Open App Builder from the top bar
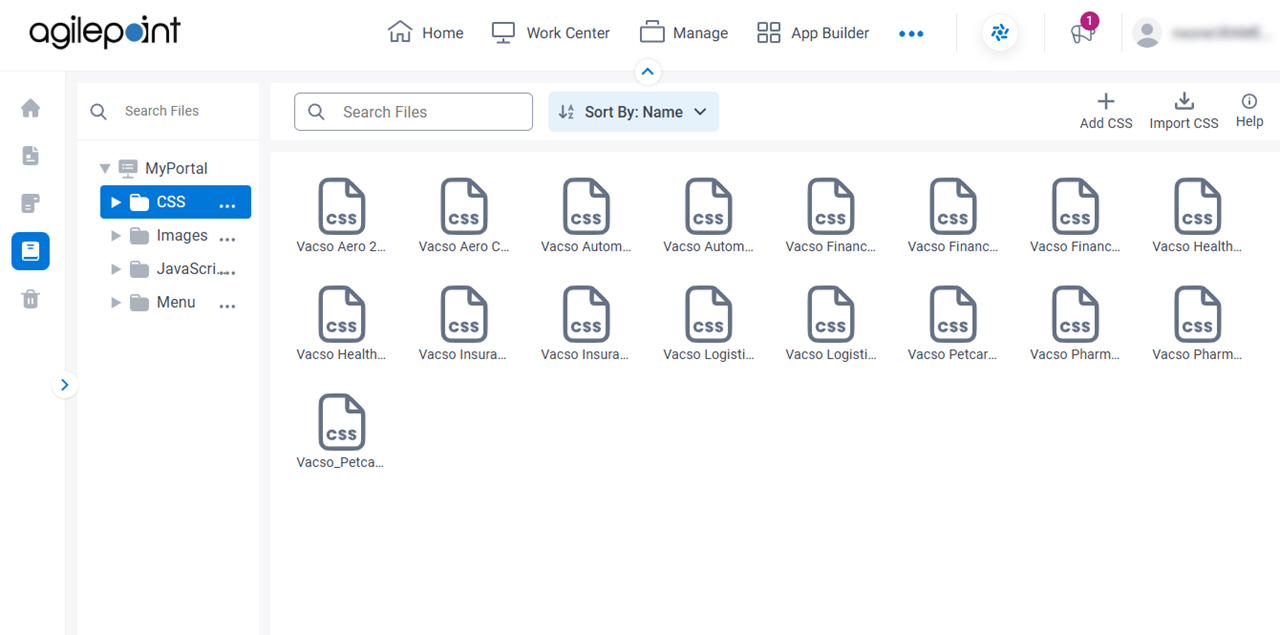Screen dimensions: 1280x635 click(813, 33)
